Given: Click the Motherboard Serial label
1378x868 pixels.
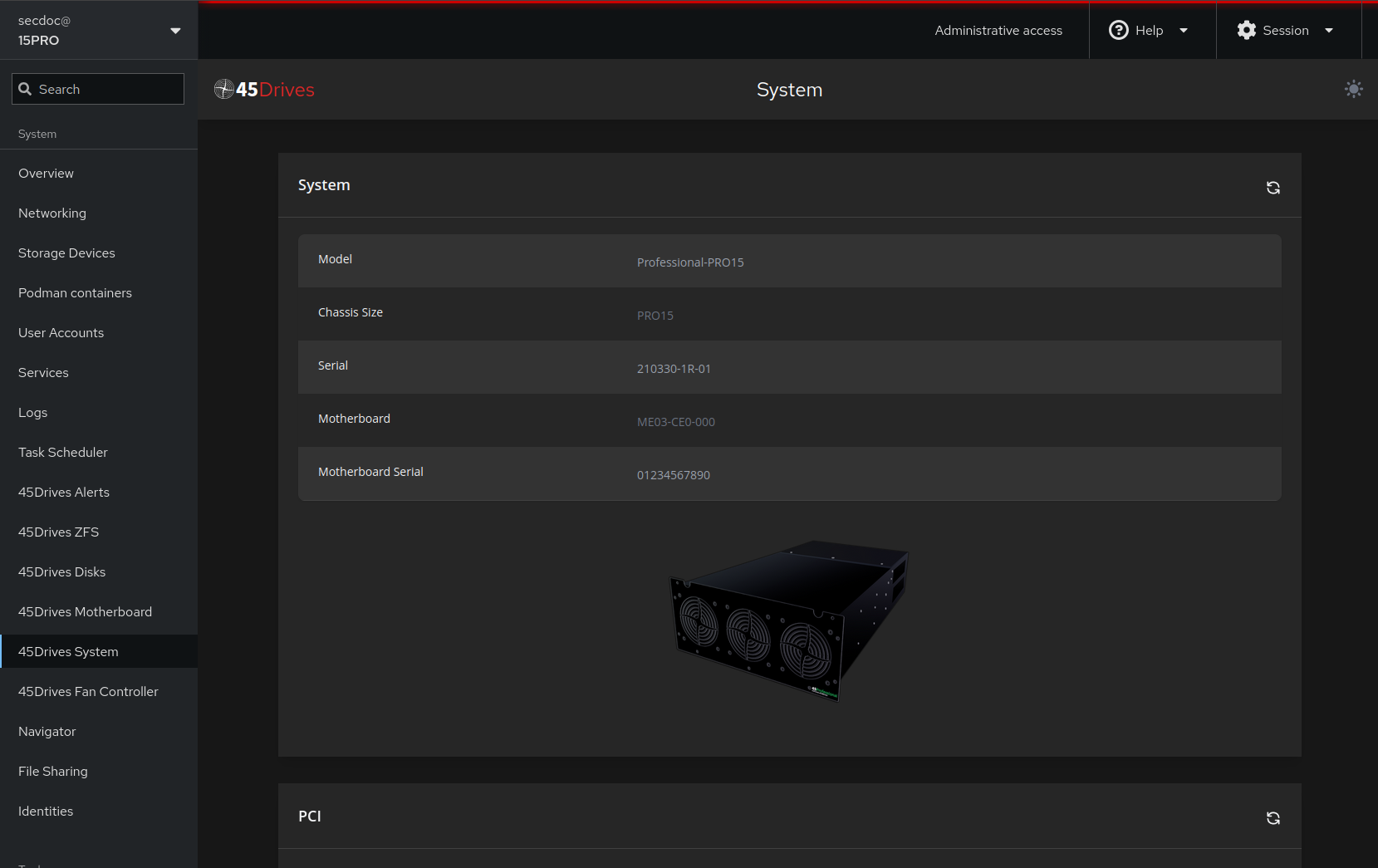Looking at the screenshot, I should click(370, 472).
